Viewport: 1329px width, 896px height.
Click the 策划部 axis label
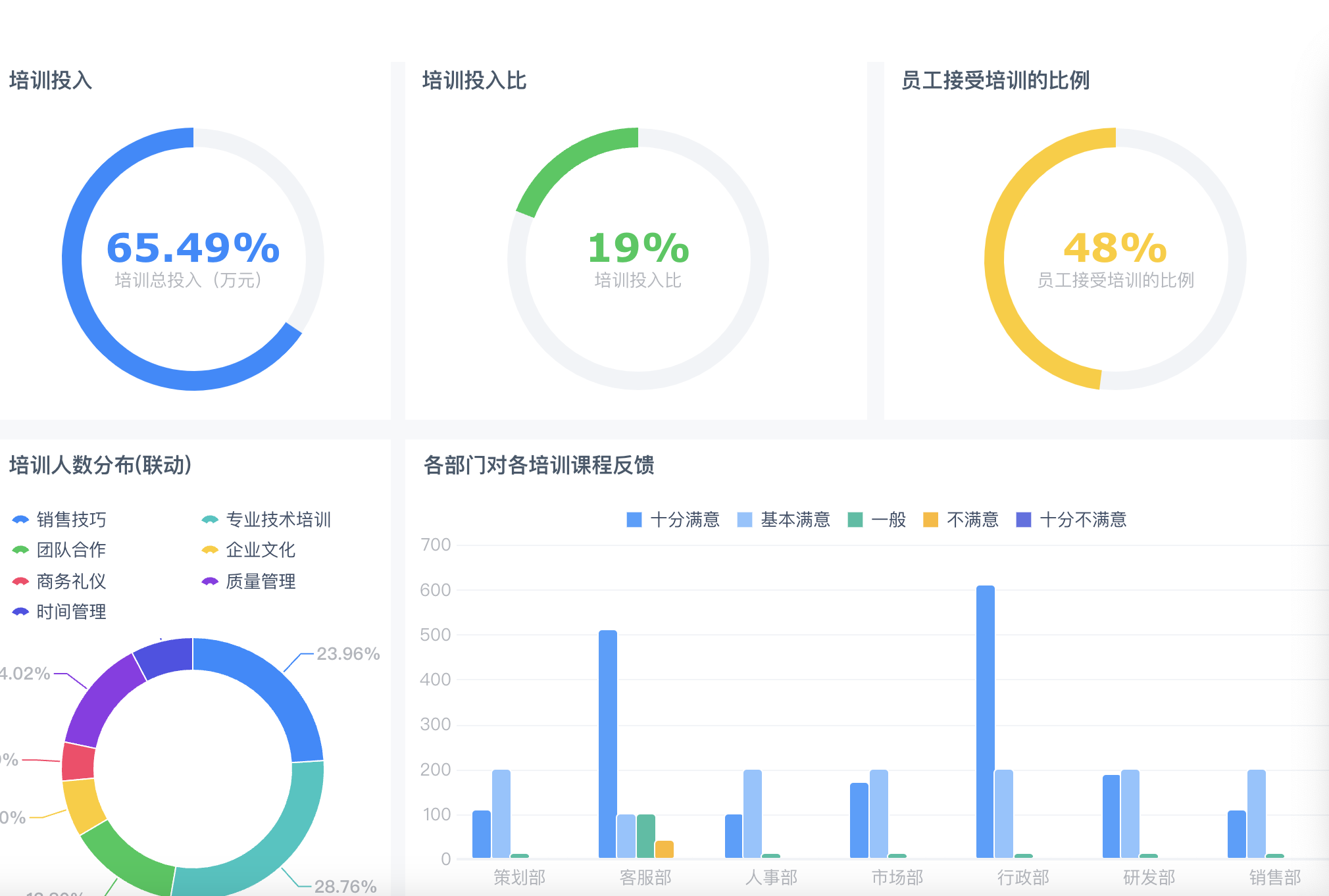click(x=520, y=878)
